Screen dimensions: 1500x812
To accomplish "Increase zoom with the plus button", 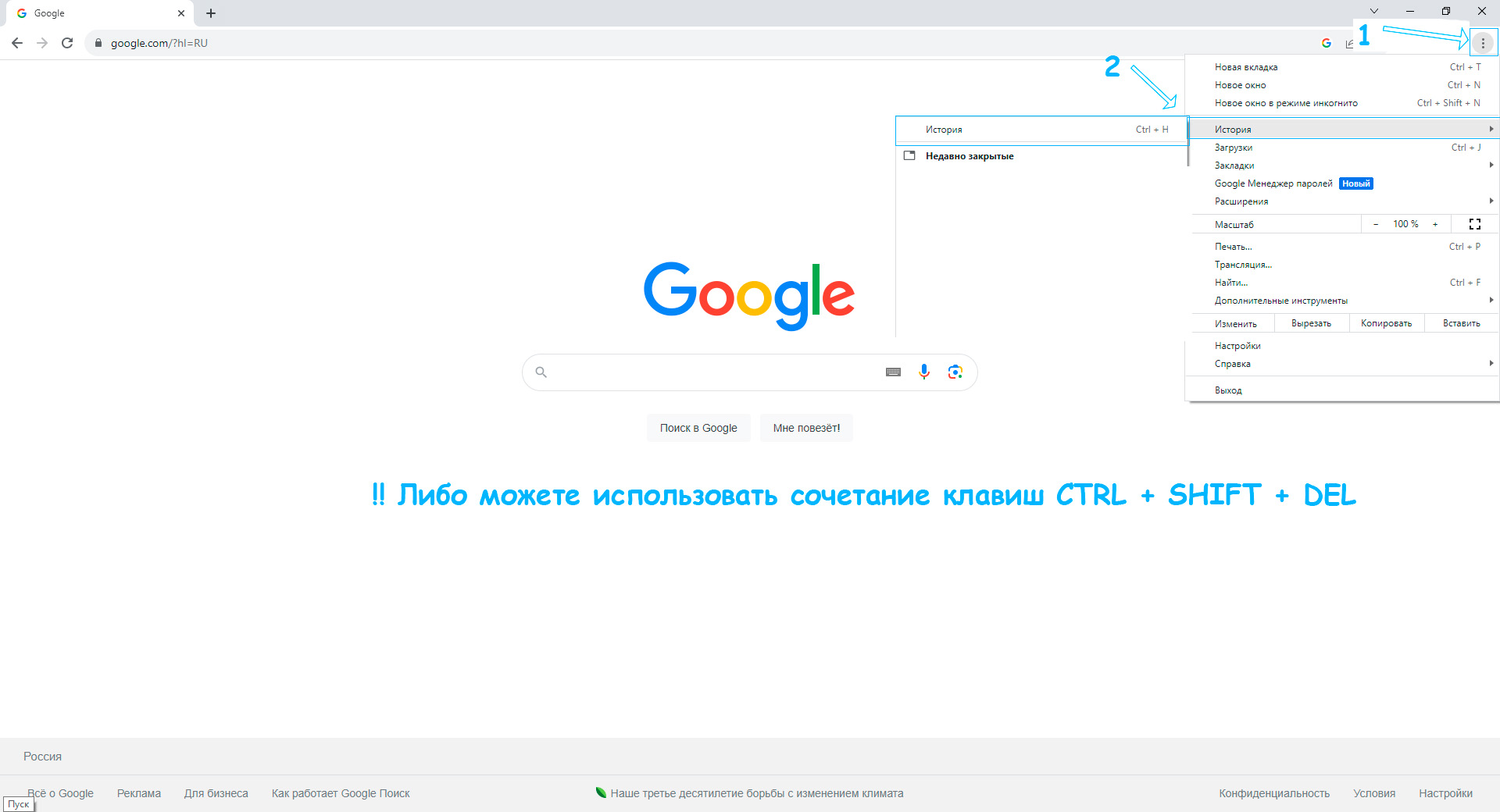I will coord(1435,224).
